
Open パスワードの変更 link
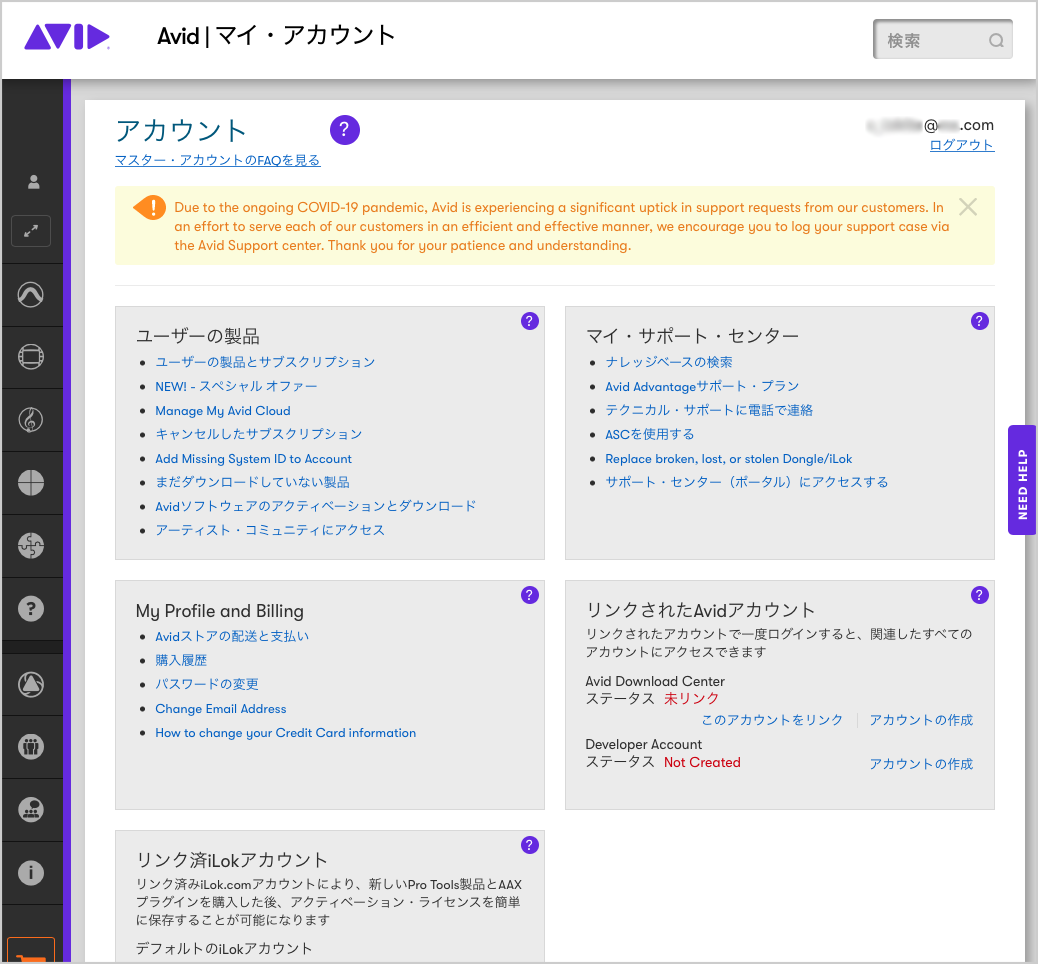[x=207, y=684]
